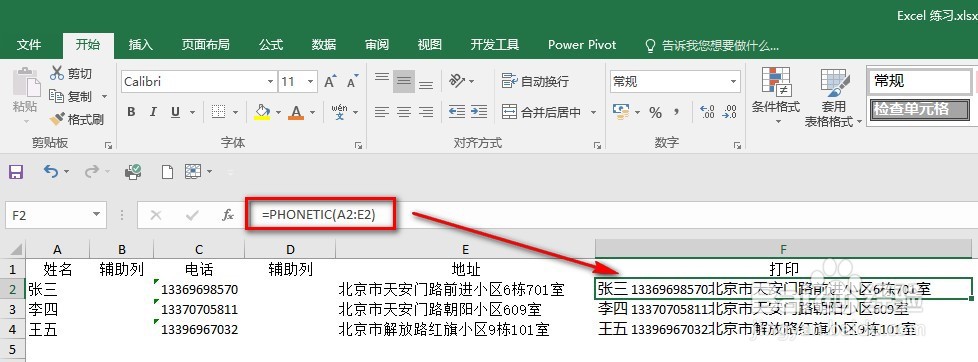Apply yellow fill color bucket
Viewport: 978px width, 362px height.
[262, 112]
